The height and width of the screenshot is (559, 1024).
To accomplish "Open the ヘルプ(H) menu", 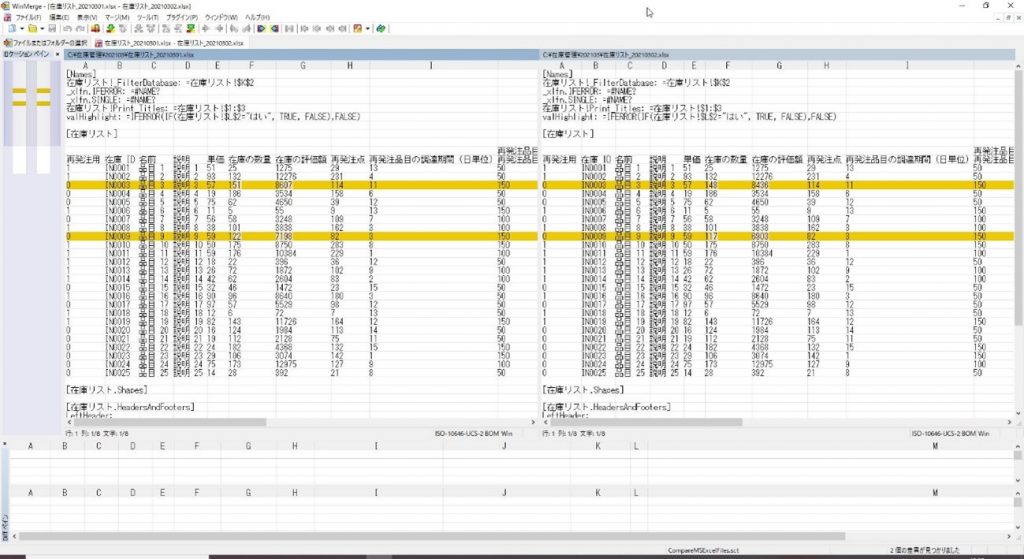I will tap(257, 17).
